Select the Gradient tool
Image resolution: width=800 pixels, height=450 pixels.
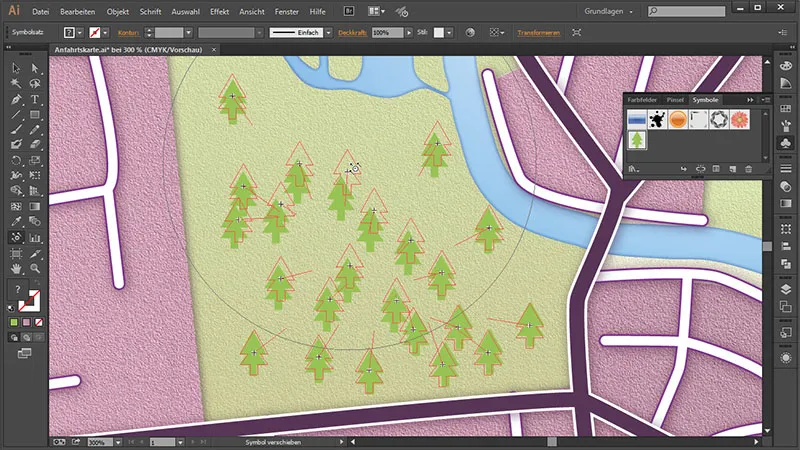[x=35, y=207]
